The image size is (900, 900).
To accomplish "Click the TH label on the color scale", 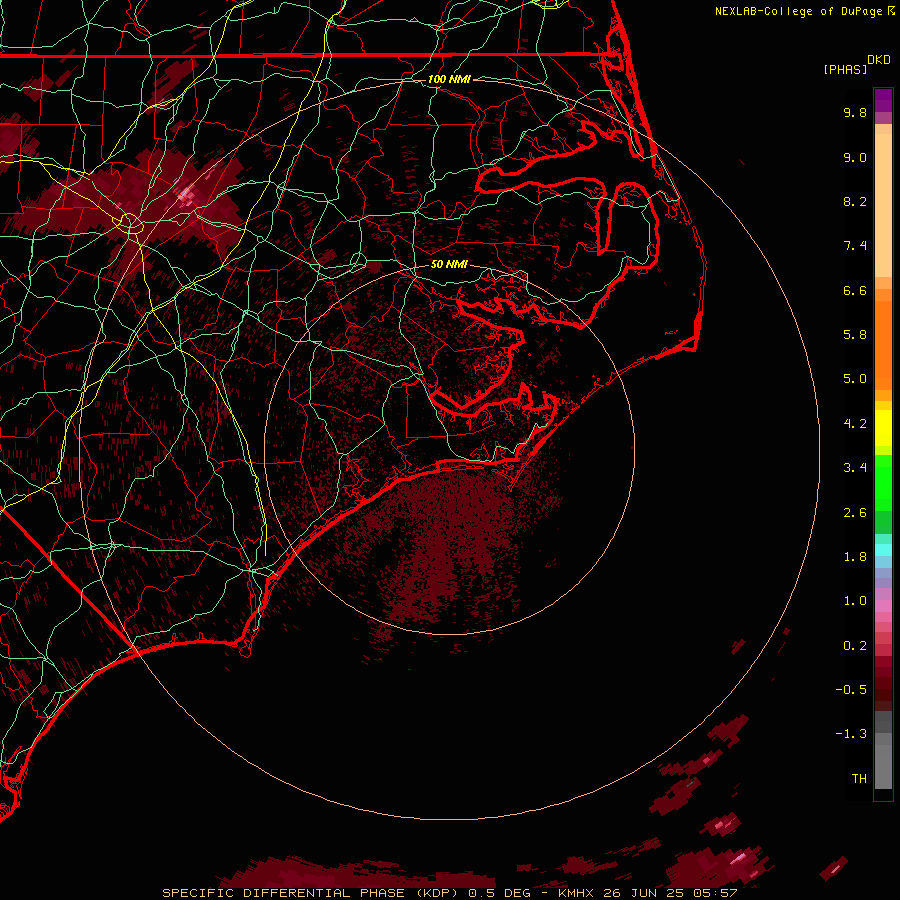I will point(859,779).
